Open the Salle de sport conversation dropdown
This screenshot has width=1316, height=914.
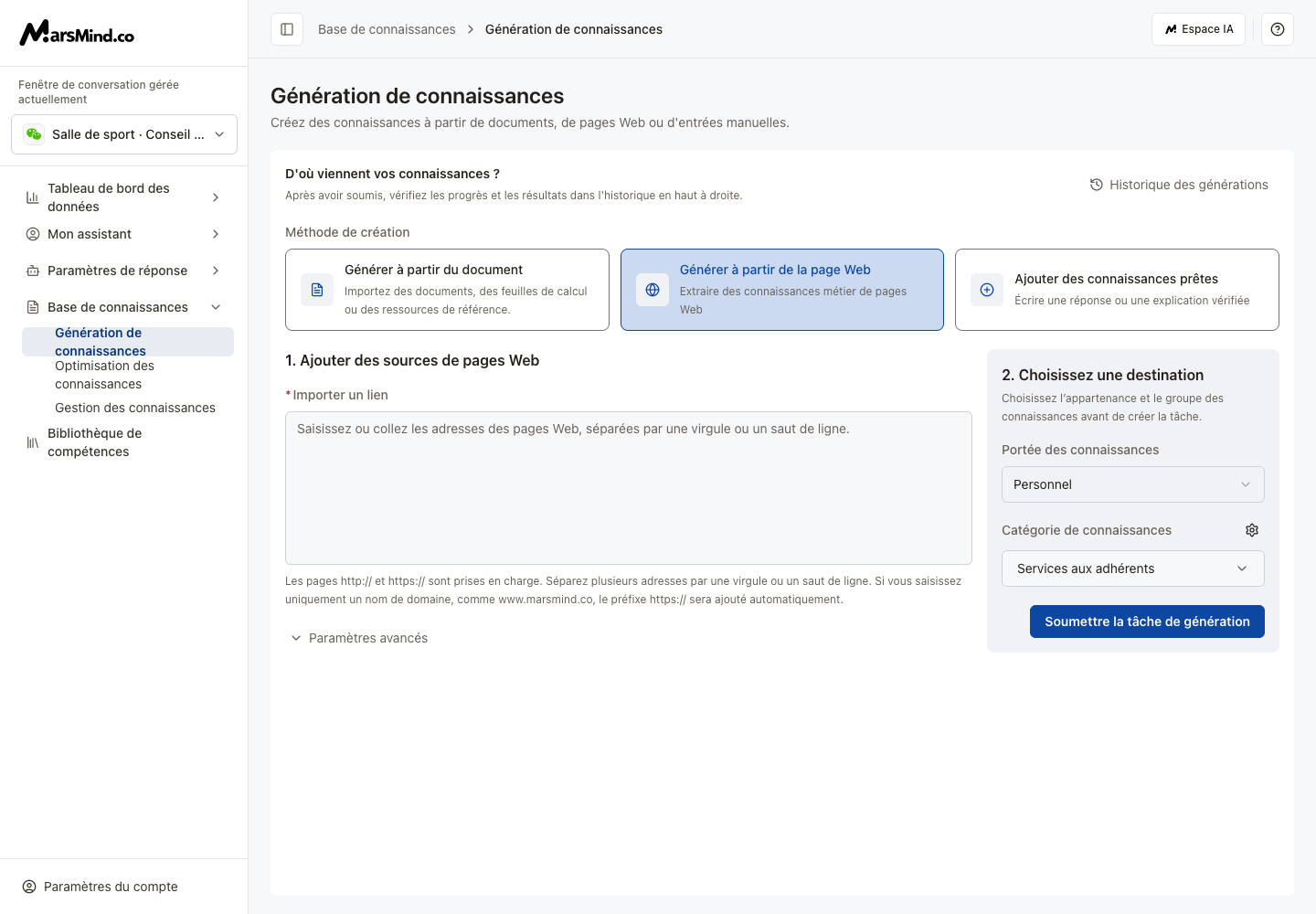pos(124,134)
